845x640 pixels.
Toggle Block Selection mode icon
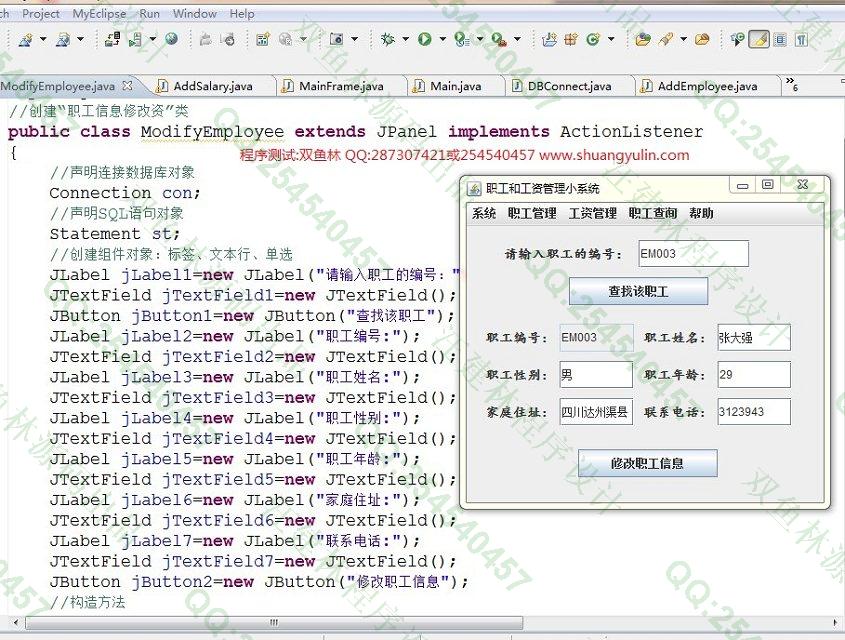coord(780,39)
